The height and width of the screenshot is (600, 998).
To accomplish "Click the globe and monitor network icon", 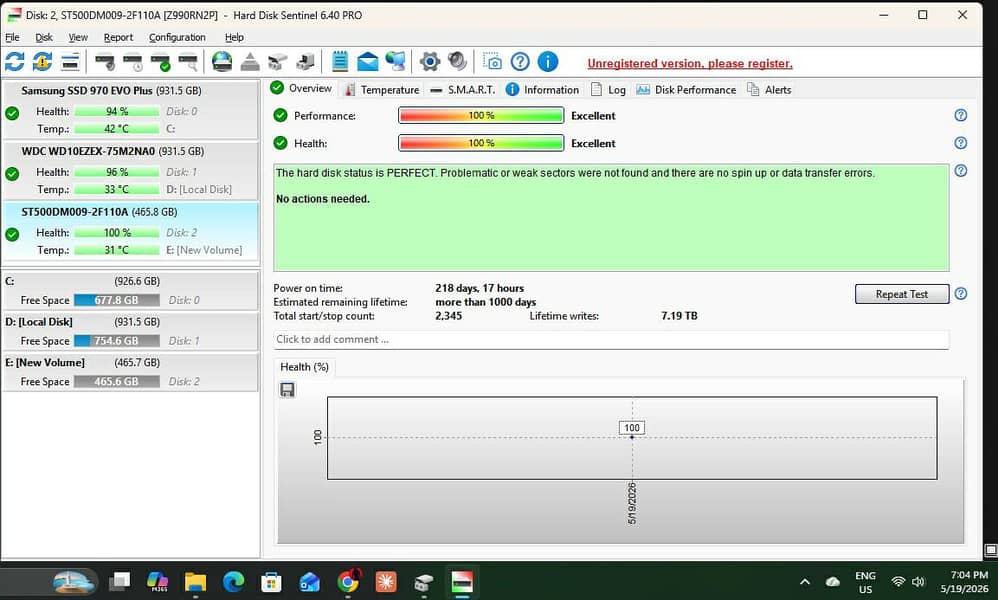I will pos(395,61).
